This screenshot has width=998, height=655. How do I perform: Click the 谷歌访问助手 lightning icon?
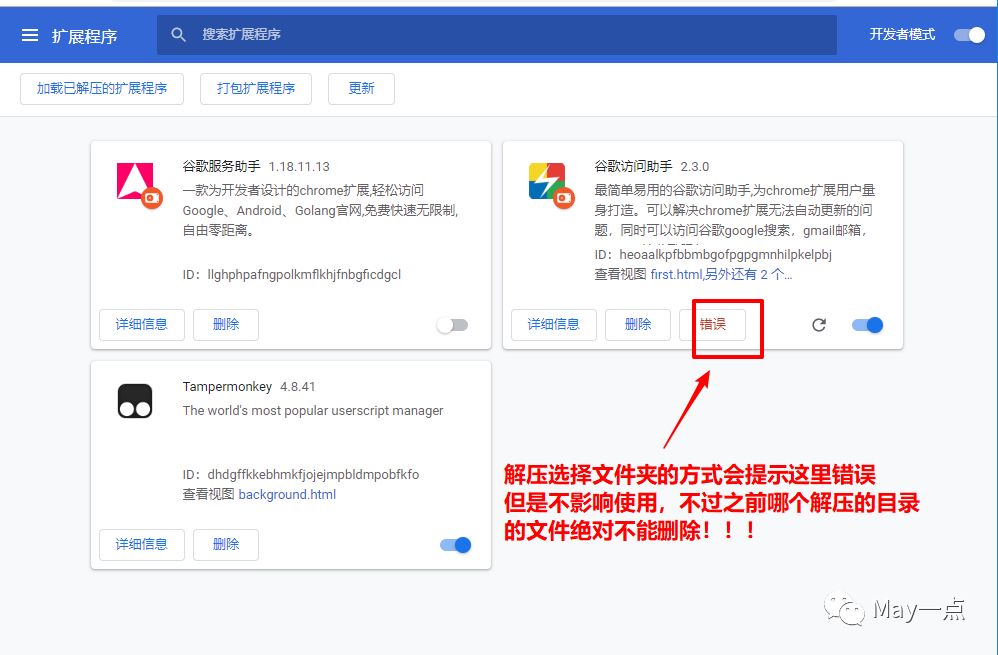point(551,184)
